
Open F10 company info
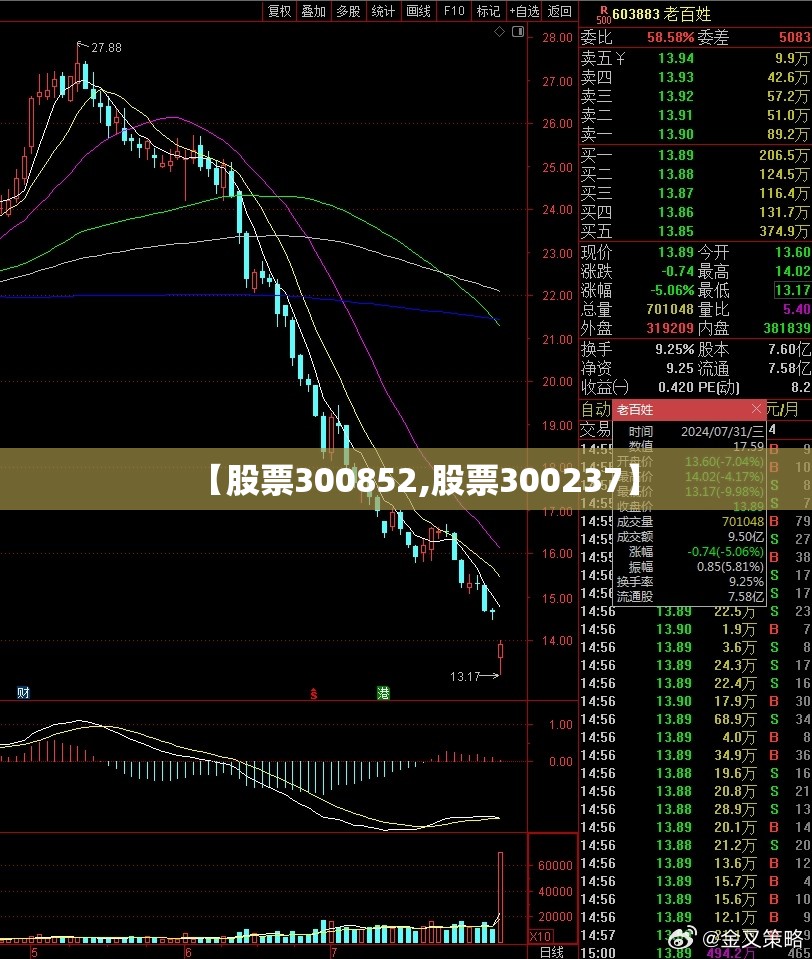point(454,11)
